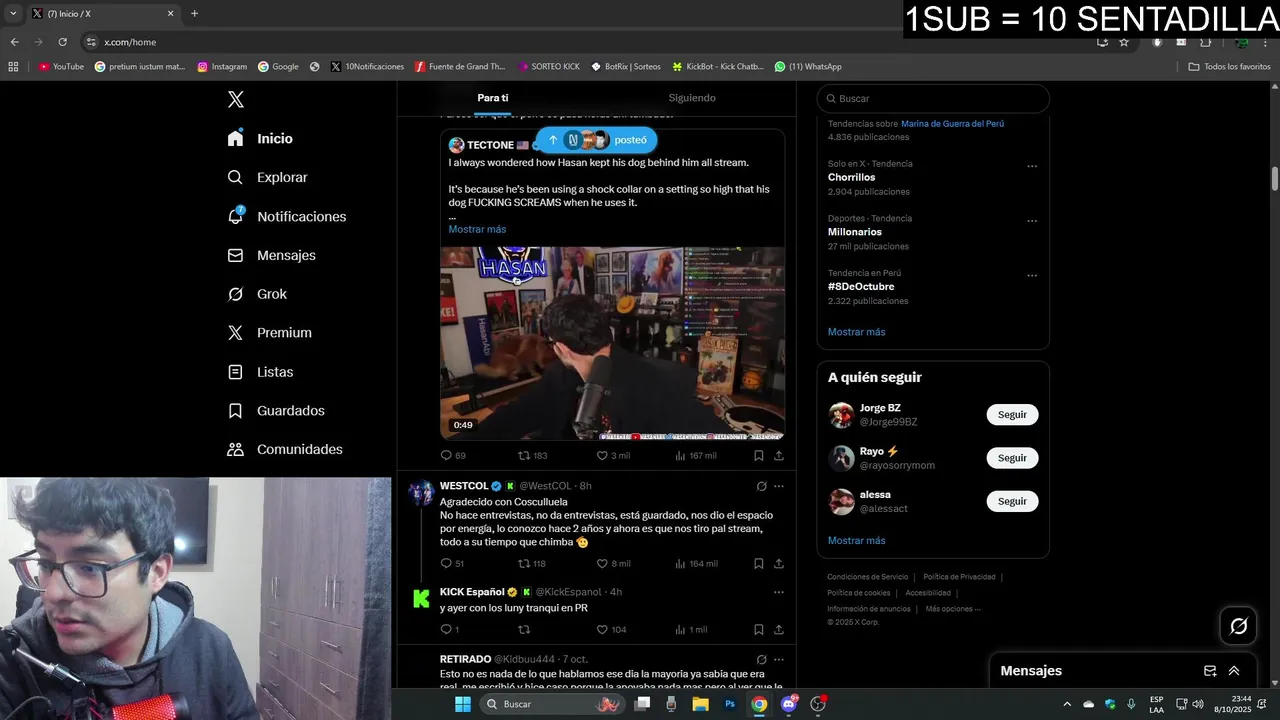Repost the KICK Español post

click(x=524, y=629)
